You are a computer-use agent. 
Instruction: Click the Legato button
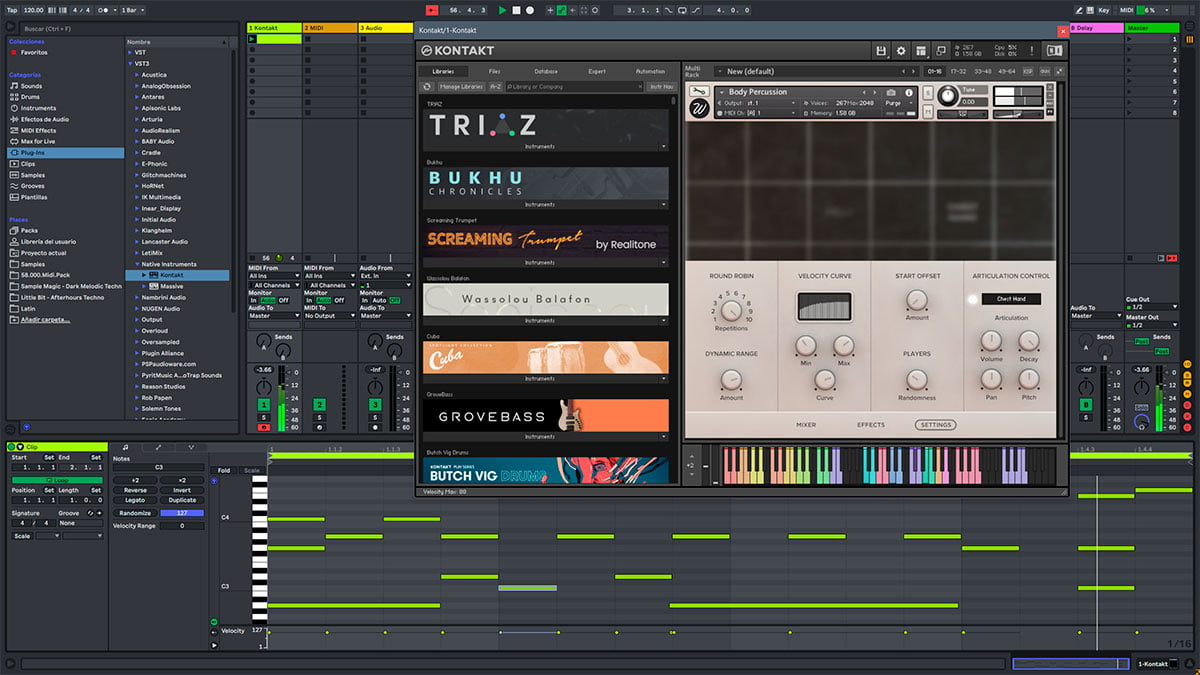135,500
